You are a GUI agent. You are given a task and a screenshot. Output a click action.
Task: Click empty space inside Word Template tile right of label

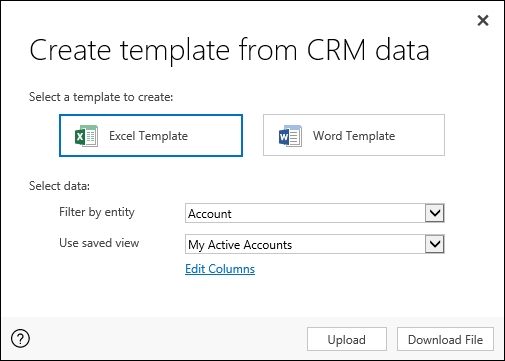(x=419, y=135)
